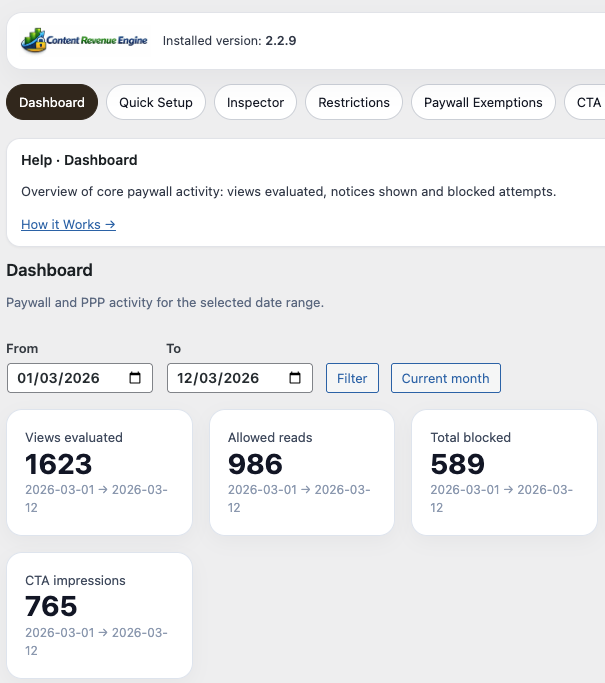Open the From date calendar picker icon
This screenshot has height=683, width=605.
point(135,378)
